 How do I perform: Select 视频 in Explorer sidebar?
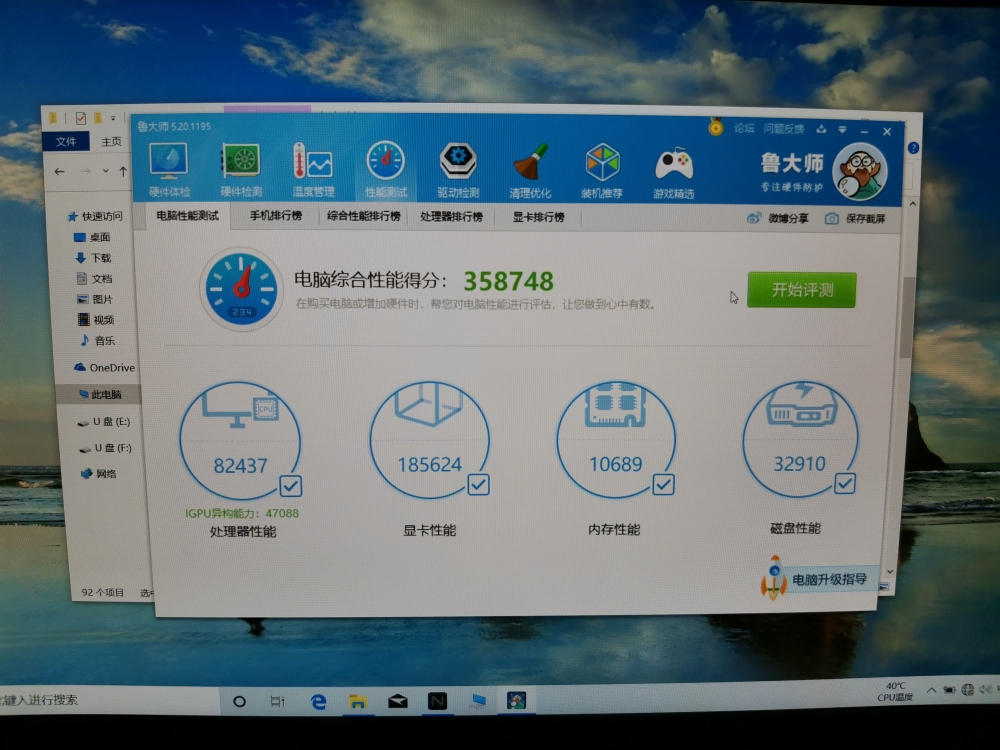click(x=96, y=320)
